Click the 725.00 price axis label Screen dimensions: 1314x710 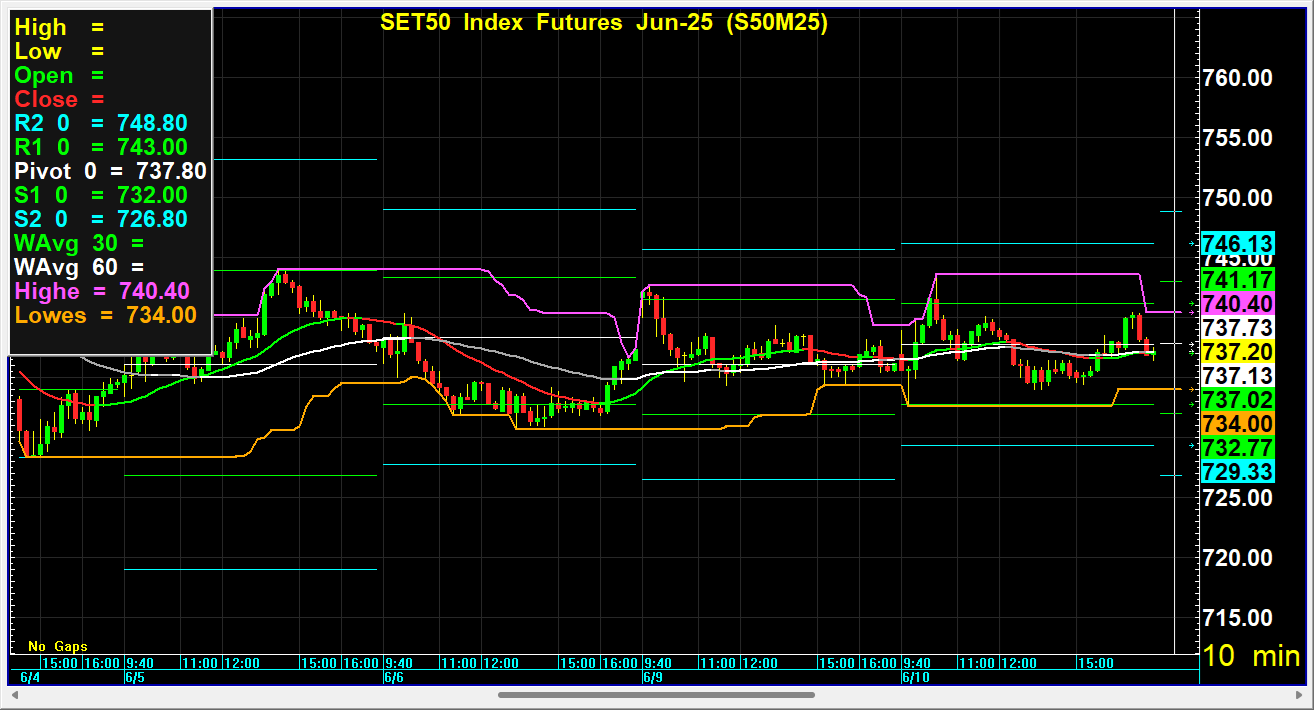1238,497
